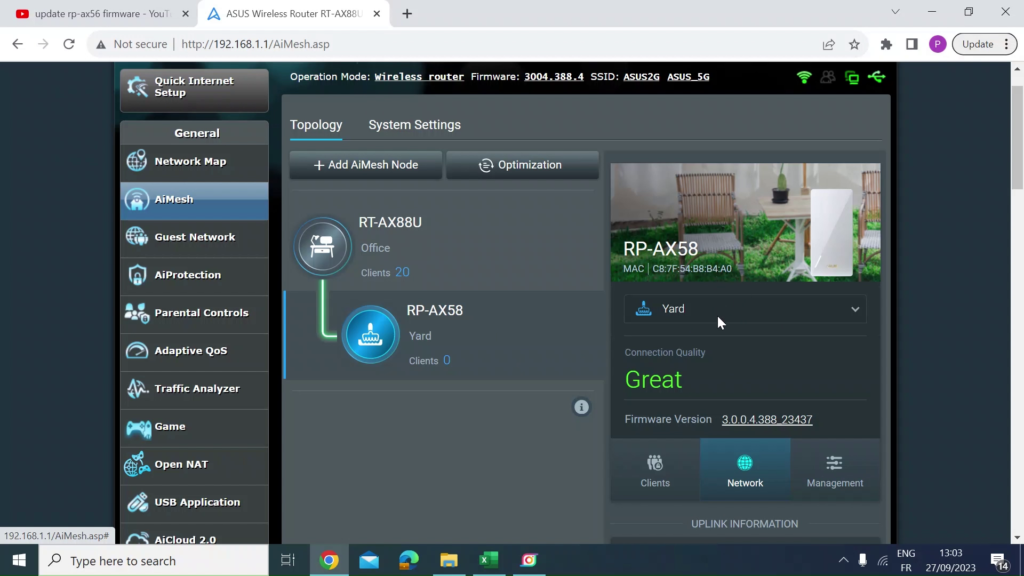Open Open NAT settings
The height and width of the screenshot is (576, 1024).
194,464
